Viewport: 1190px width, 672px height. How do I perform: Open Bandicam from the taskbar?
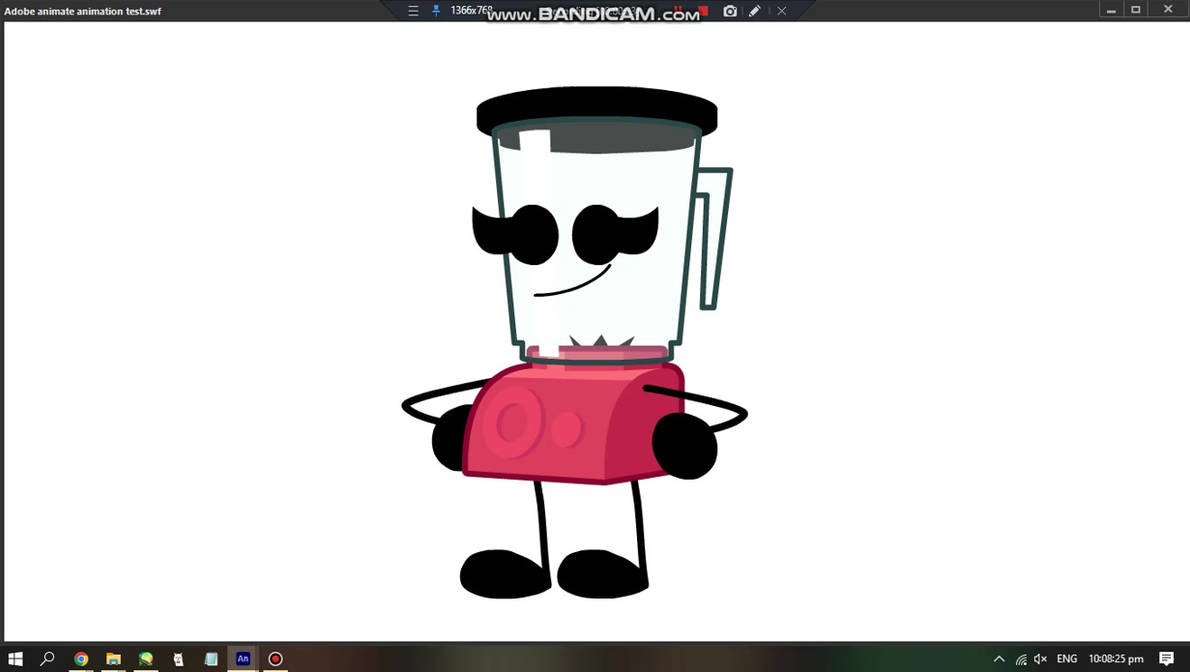[x=275, y=658]
